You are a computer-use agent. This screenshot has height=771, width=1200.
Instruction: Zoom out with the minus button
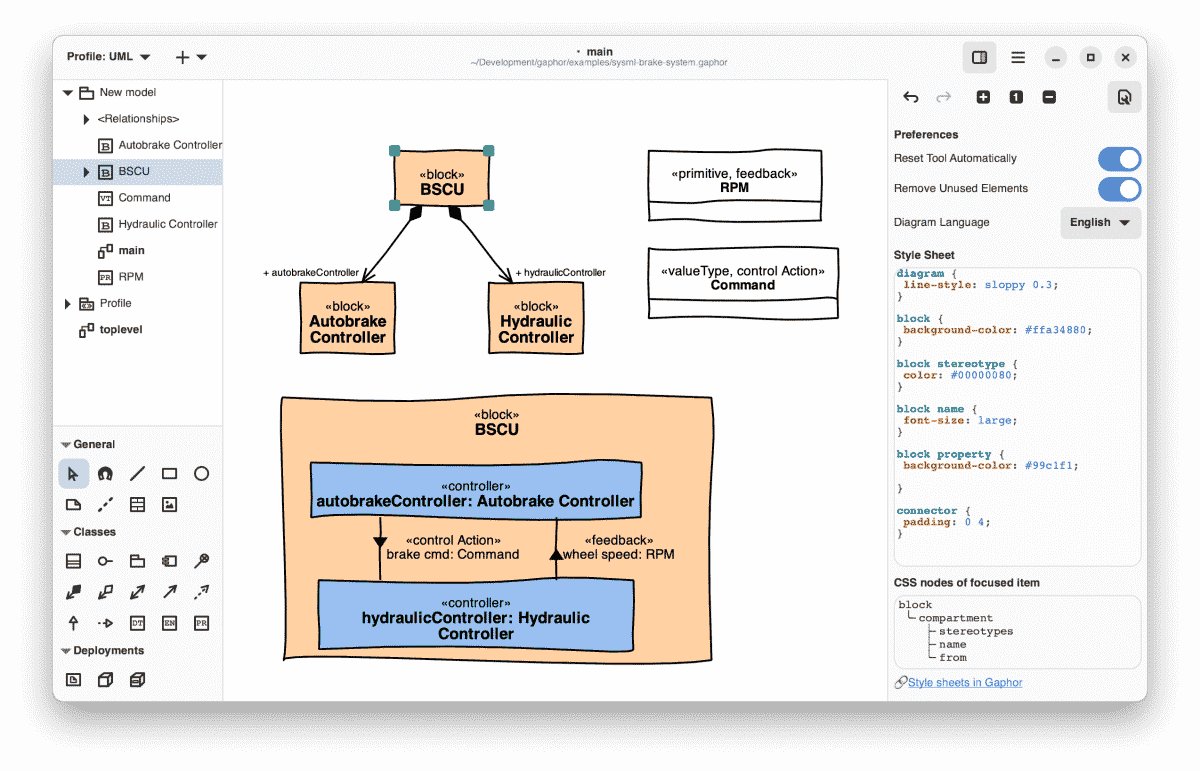1049,97
